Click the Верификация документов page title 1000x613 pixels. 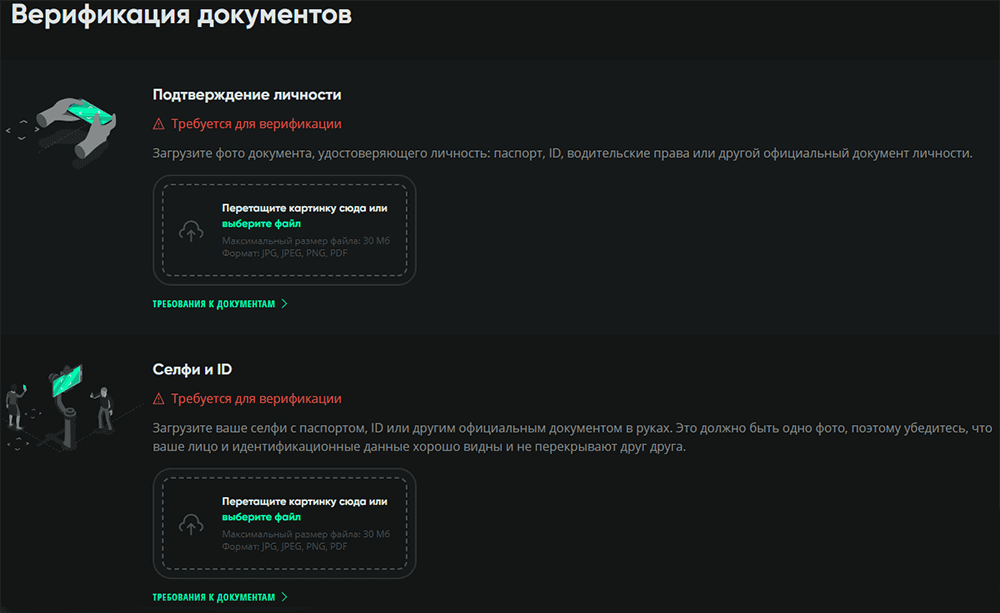click(181, 17)
